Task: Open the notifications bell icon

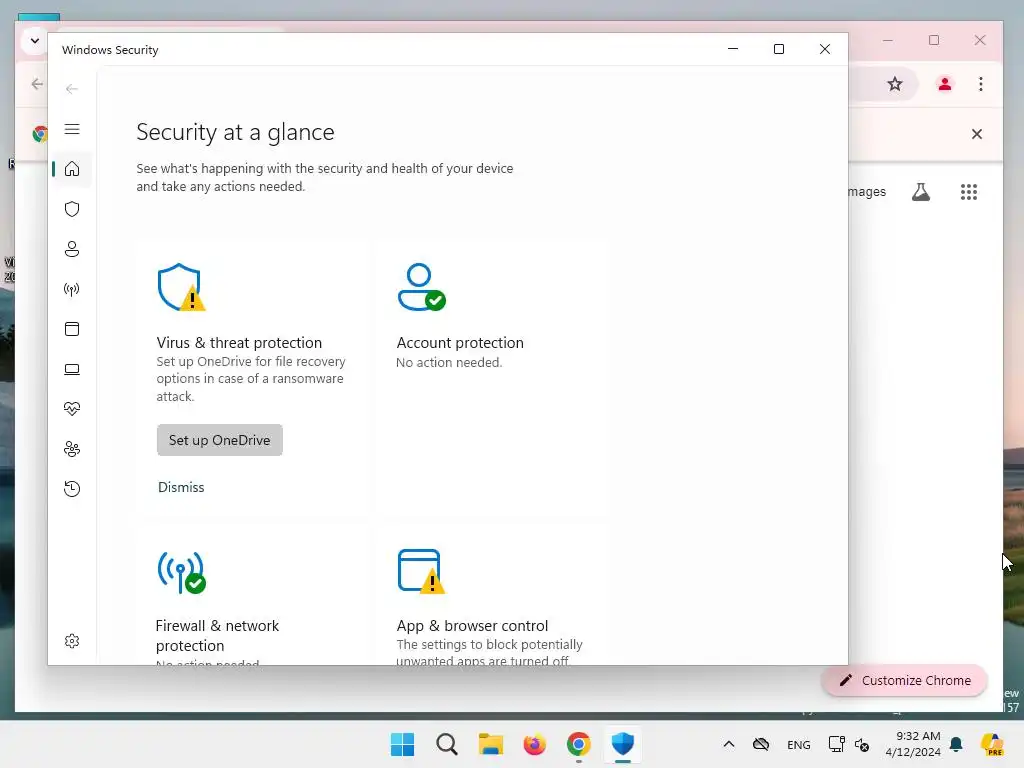Action: [956, 744]
